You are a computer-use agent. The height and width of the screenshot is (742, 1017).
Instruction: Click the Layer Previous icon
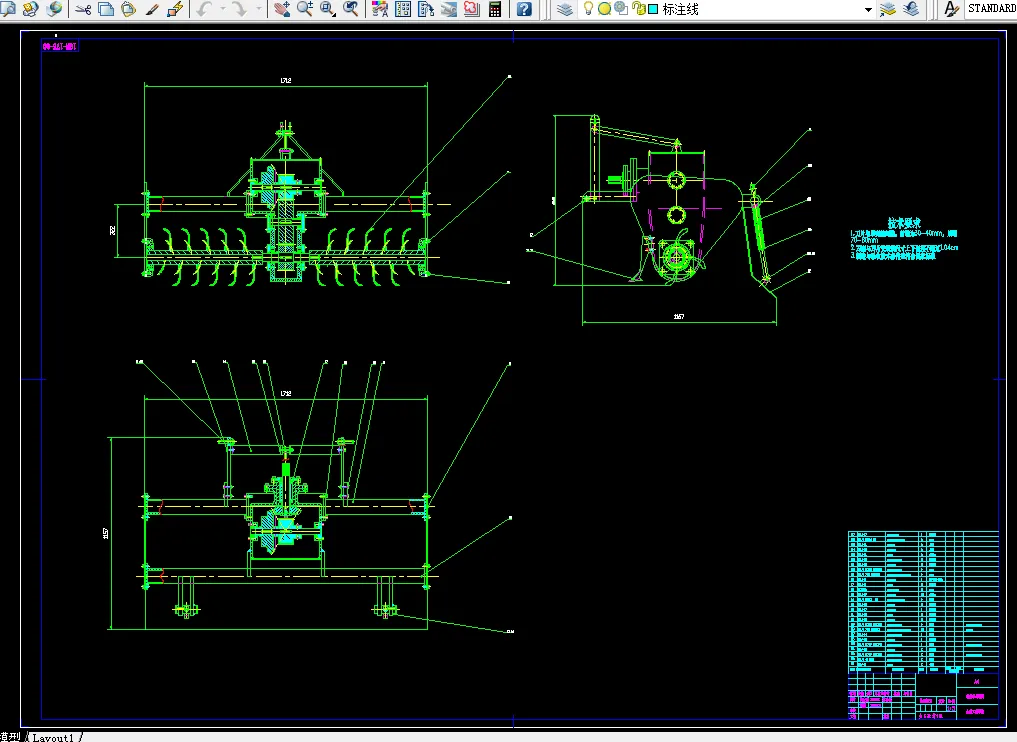[x=911, y=9]
